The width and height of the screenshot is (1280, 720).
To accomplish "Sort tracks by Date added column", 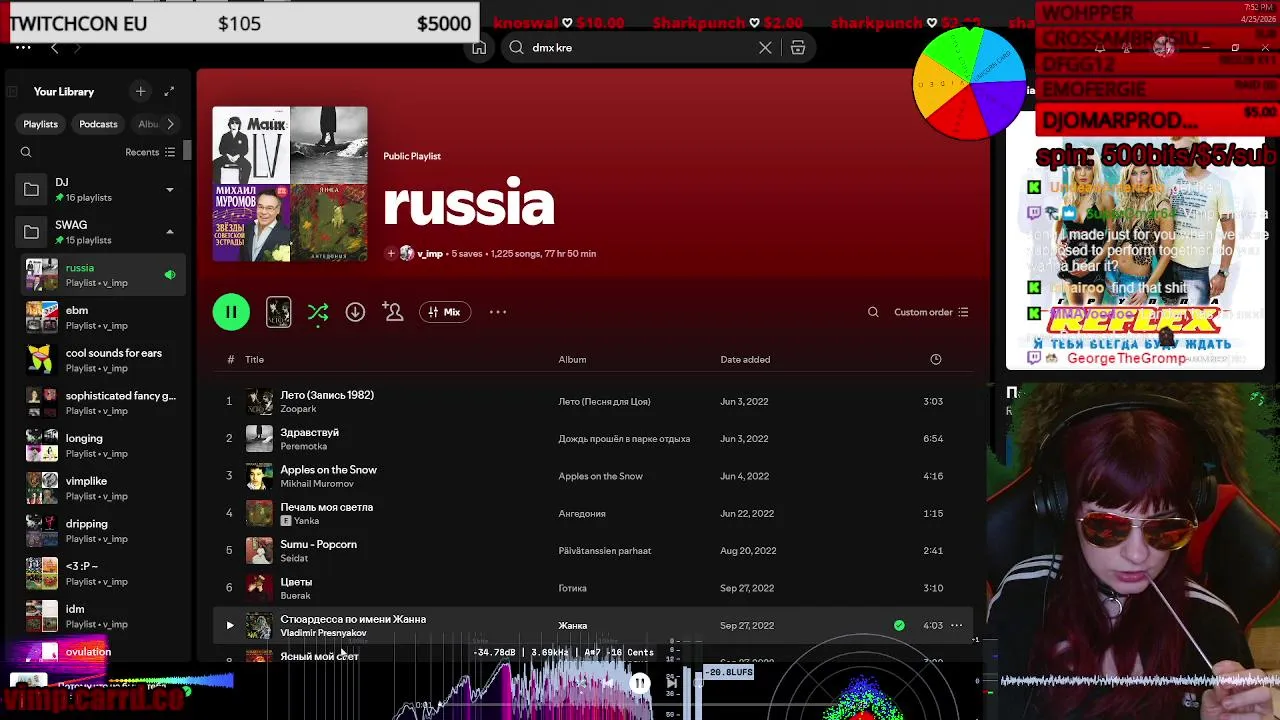I will click(745, 359).
